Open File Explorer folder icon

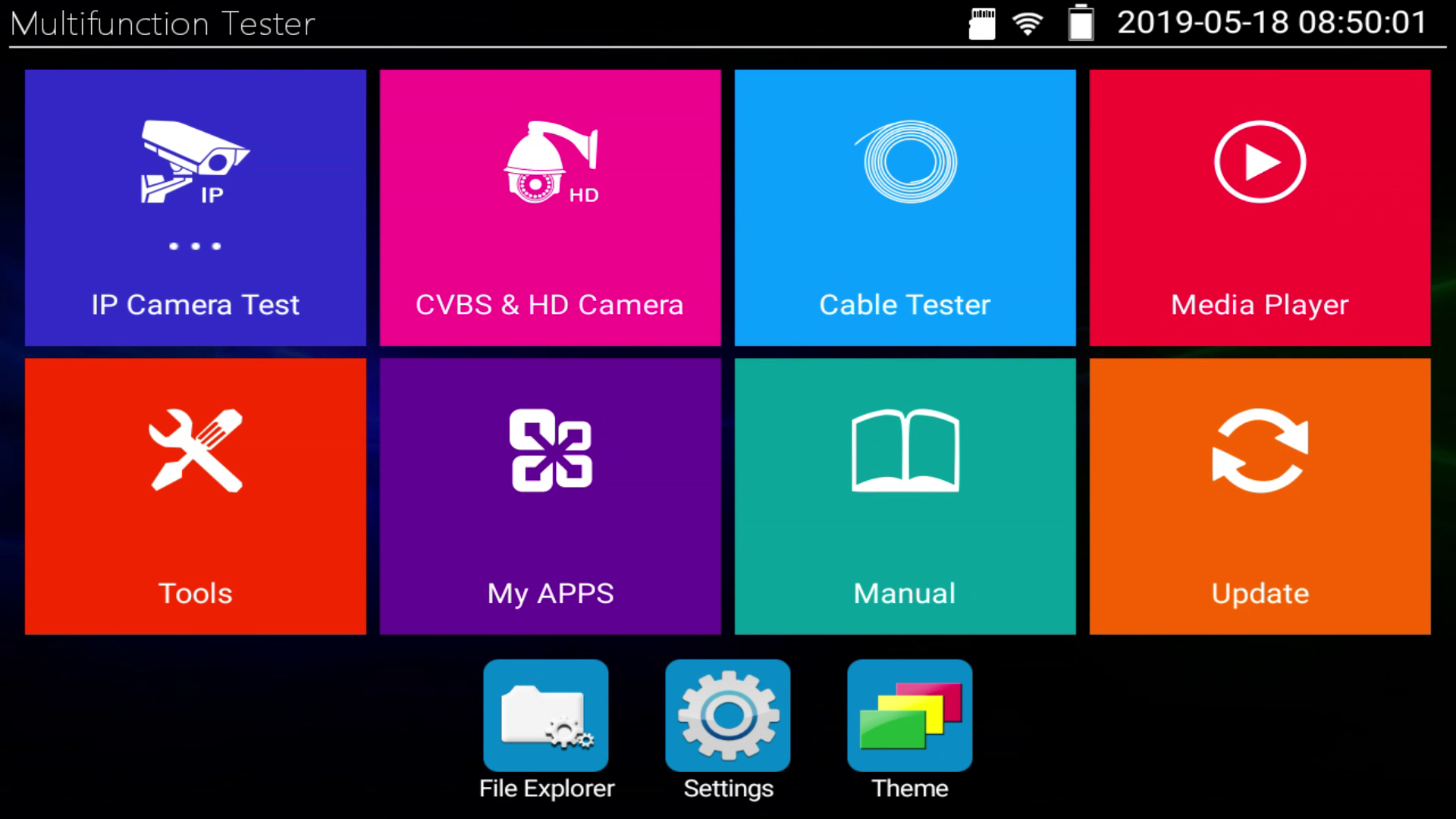click(546, 715)
